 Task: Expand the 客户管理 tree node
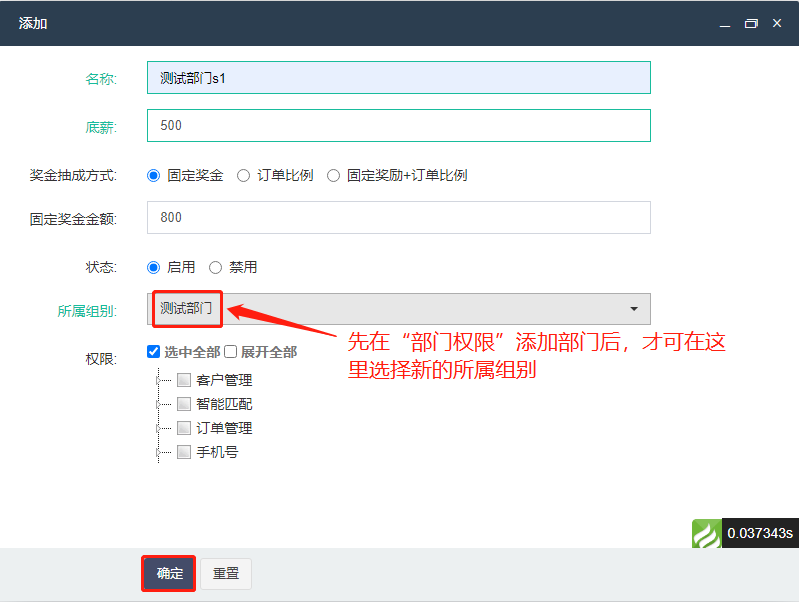(158, 380)
